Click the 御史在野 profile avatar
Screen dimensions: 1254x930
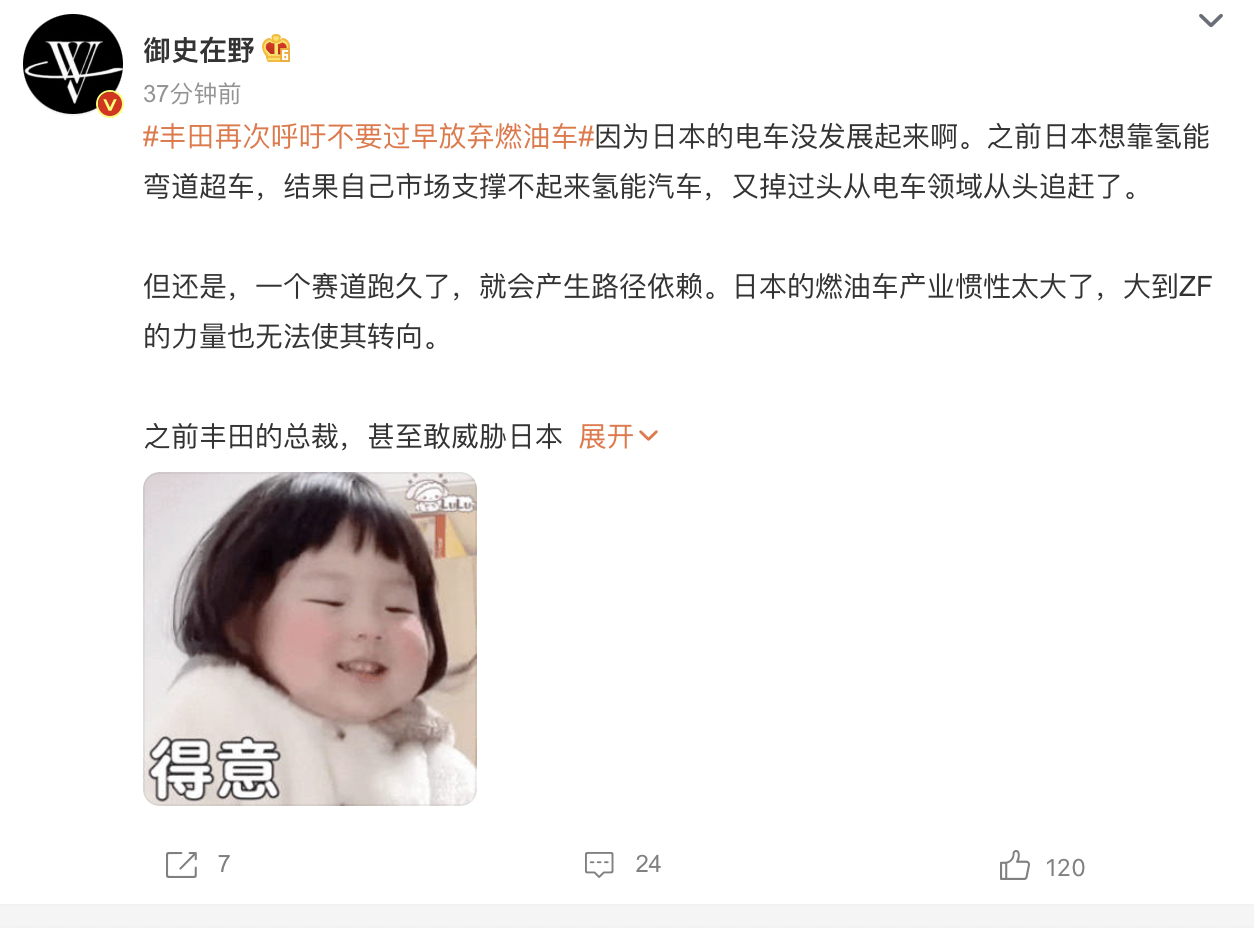[x=72, y=65]
